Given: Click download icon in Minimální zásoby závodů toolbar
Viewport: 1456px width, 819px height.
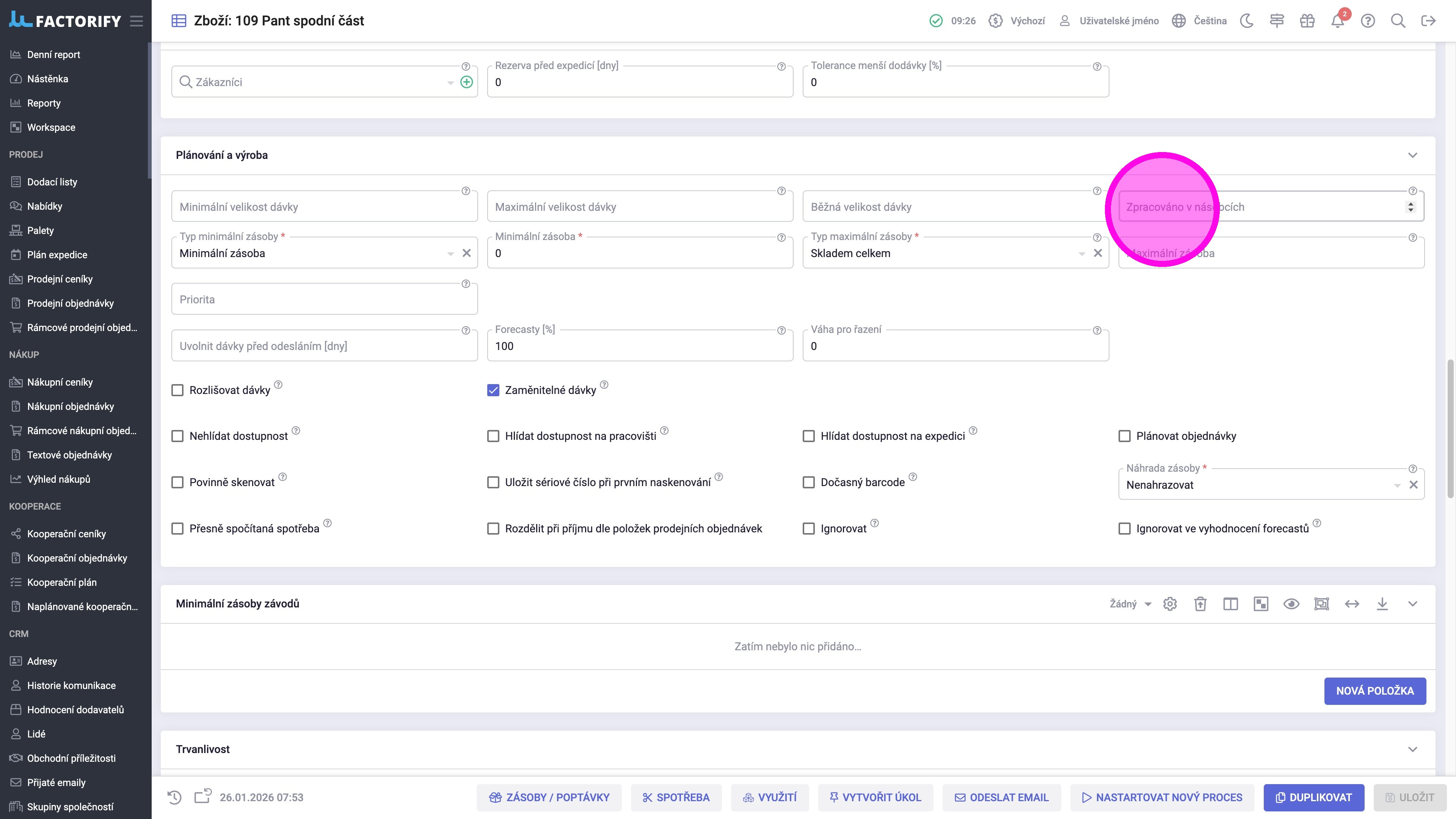Looking at the screenshot, I should [x=1382, y=604].
